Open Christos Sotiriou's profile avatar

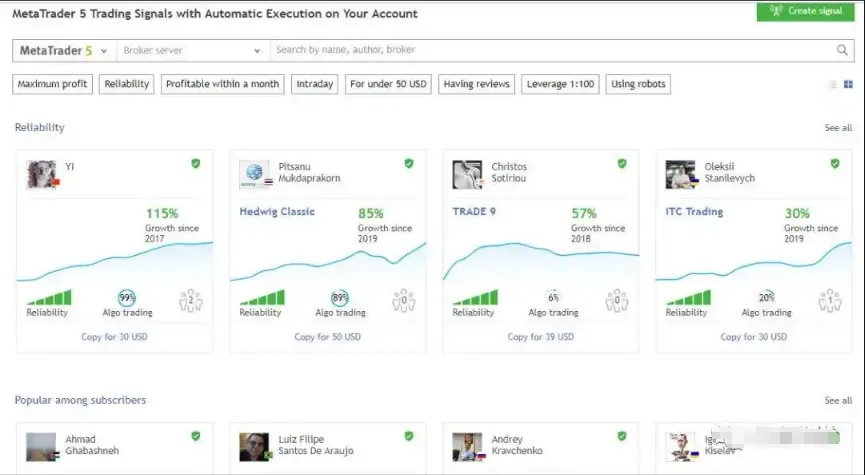click(x=467, y=174)
